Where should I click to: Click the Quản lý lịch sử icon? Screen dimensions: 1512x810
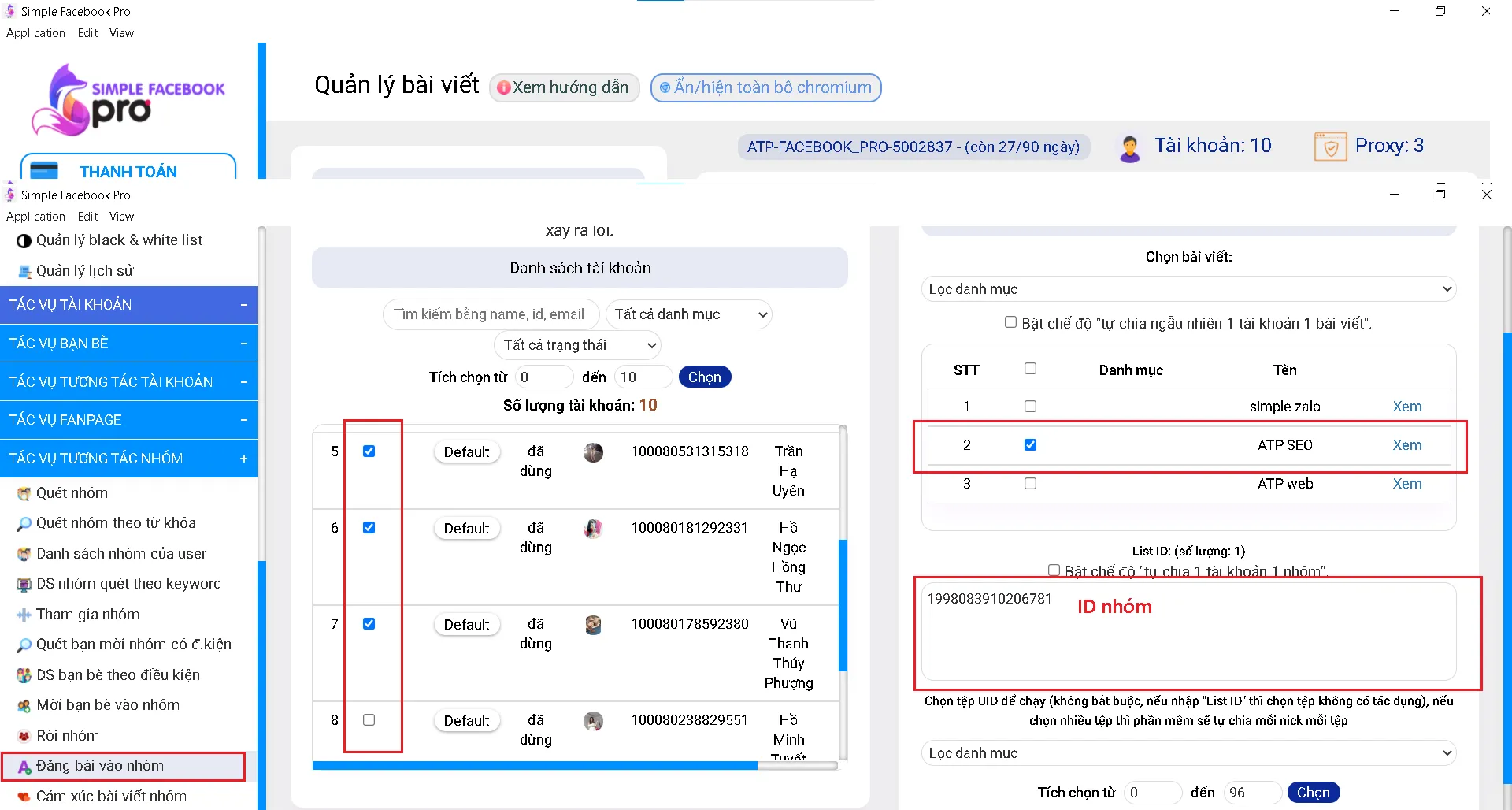point(24,271)
